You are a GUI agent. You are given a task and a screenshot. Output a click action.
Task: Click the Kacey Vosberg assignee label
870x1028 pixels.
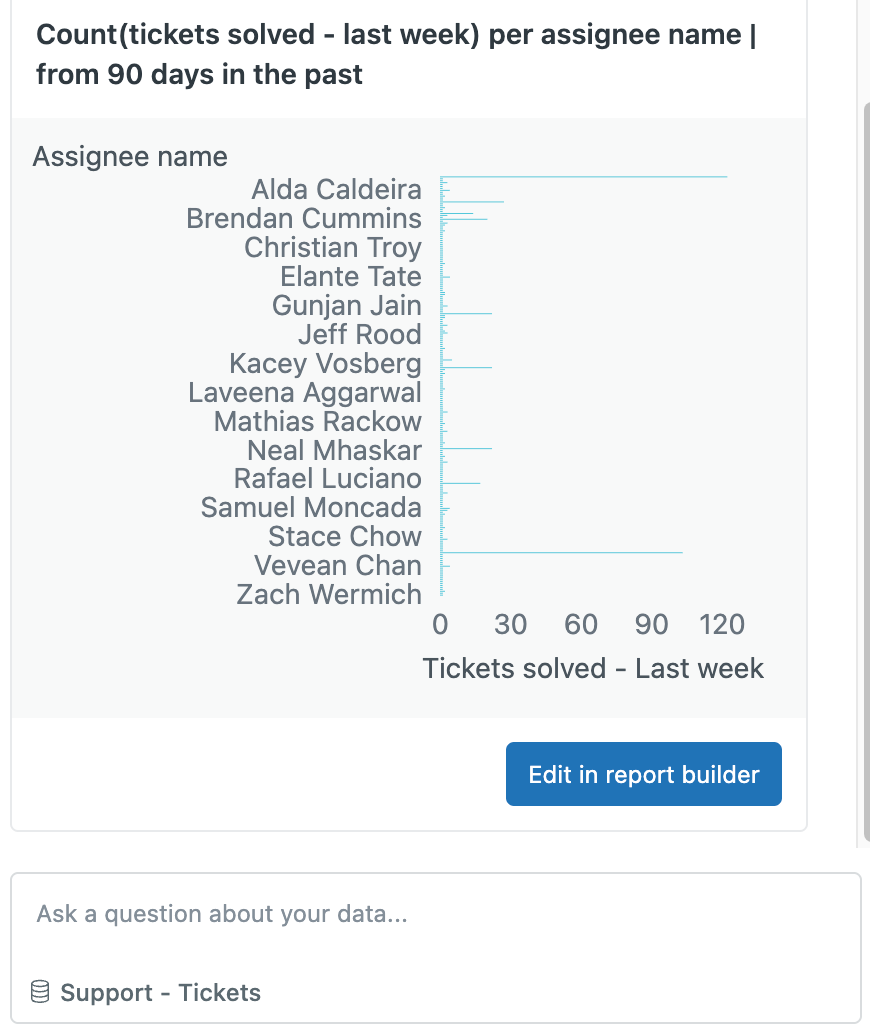[325, 363]
